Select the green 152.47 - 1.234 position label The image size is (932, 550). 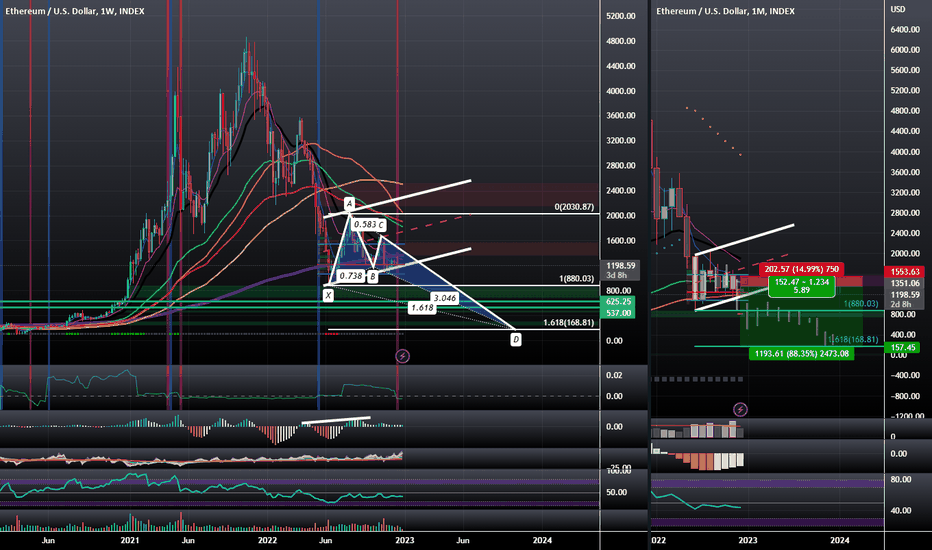click(x=802, y=286)
